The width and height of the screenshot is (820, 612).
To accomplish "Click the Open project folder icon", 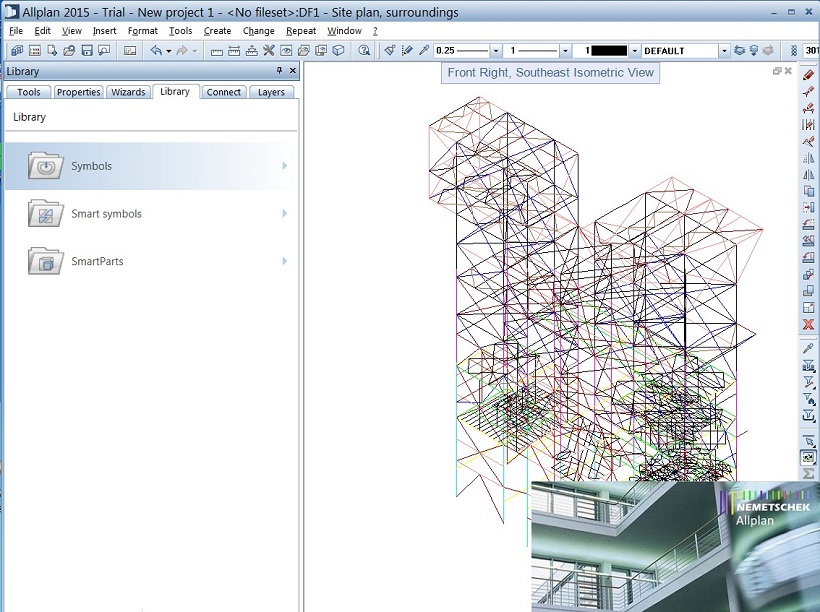I will (69, 51).
